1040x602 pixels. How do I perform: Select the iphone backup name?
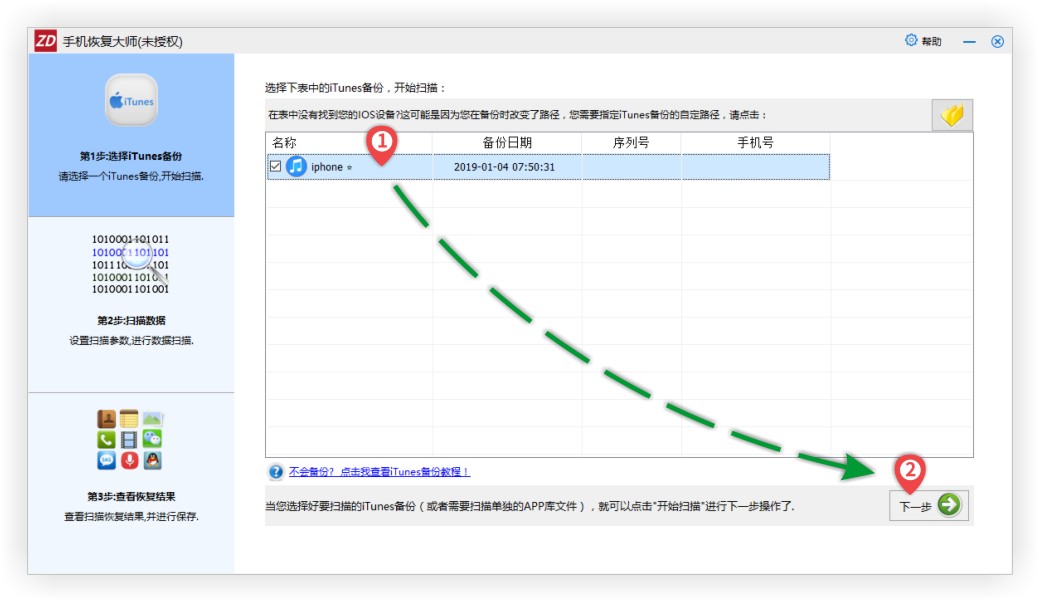point(327,167)
